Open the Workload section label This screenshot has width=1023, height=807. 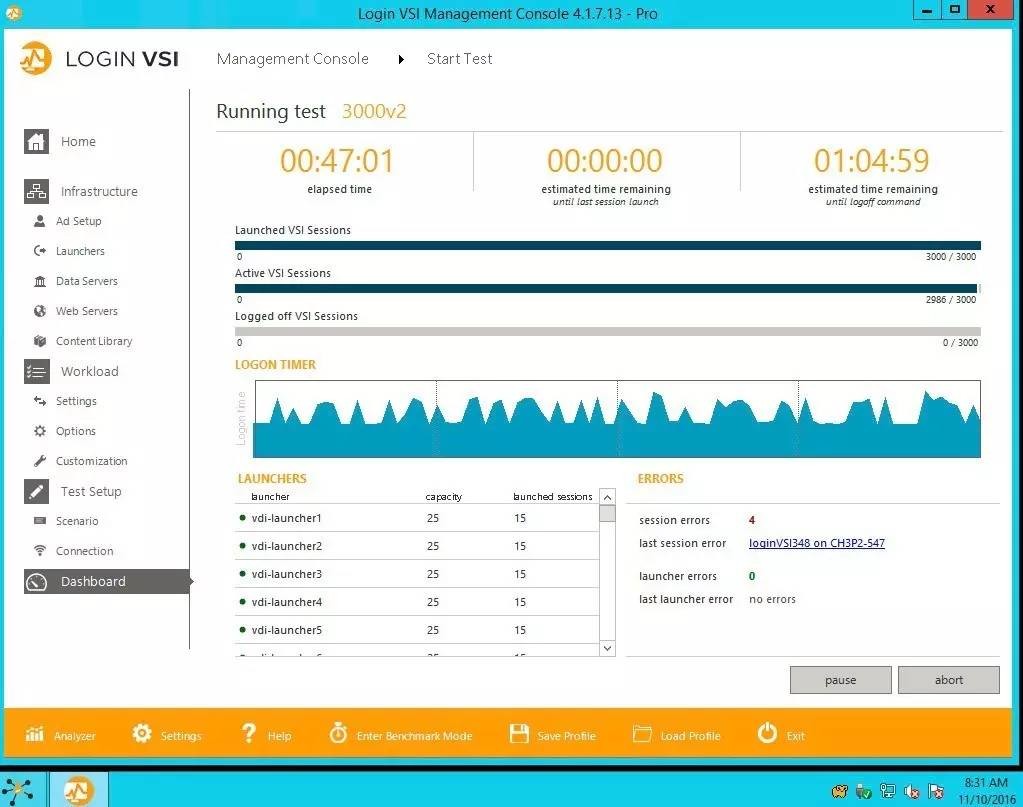pos(89,371)
